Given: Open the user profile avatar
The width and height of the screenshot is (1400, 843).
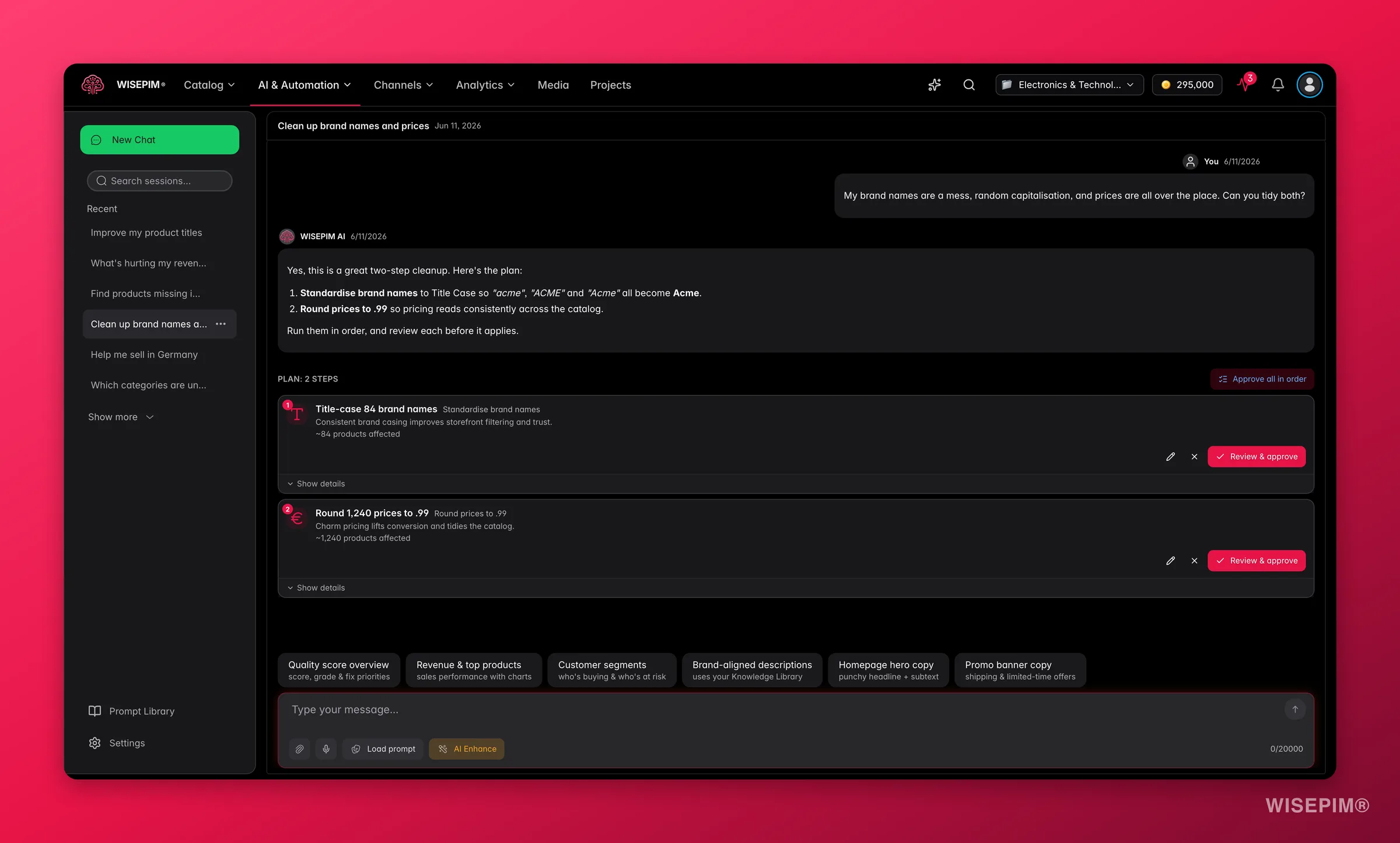Looking at the screenshot, I should coord(1310,85).
